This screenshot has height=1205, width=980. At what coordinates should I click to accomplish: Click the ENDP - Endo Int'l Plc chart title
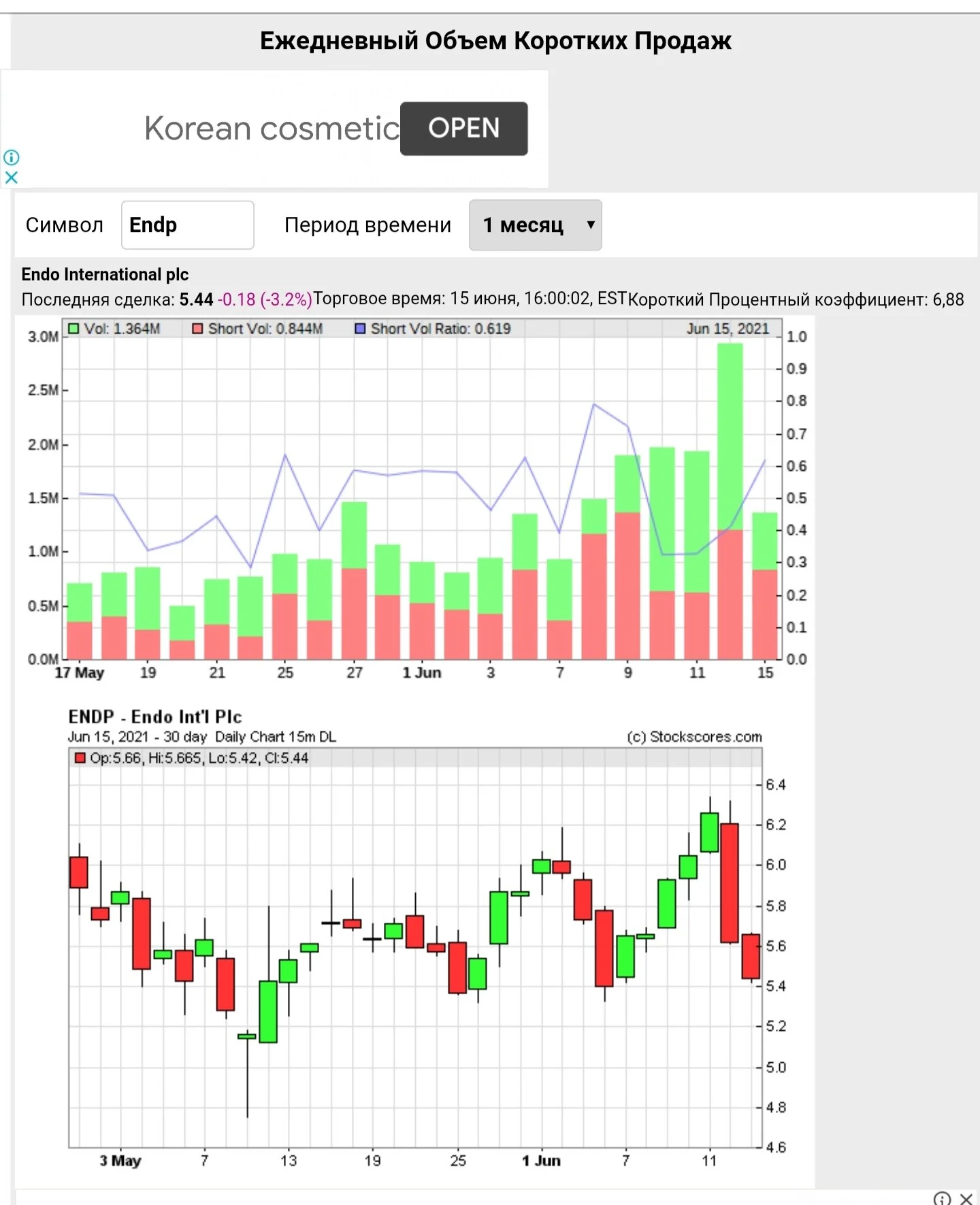click(x=155, y=717)
